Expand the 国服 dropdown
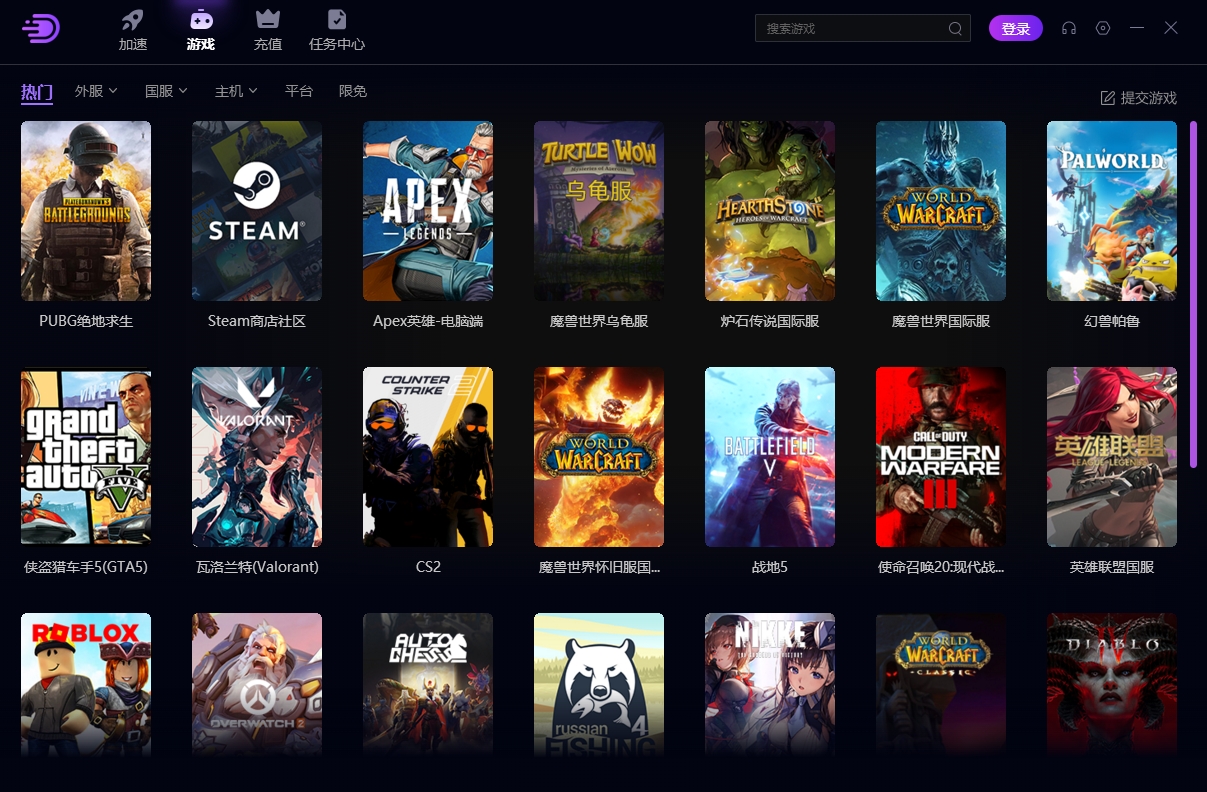 (x=166, y=91)
